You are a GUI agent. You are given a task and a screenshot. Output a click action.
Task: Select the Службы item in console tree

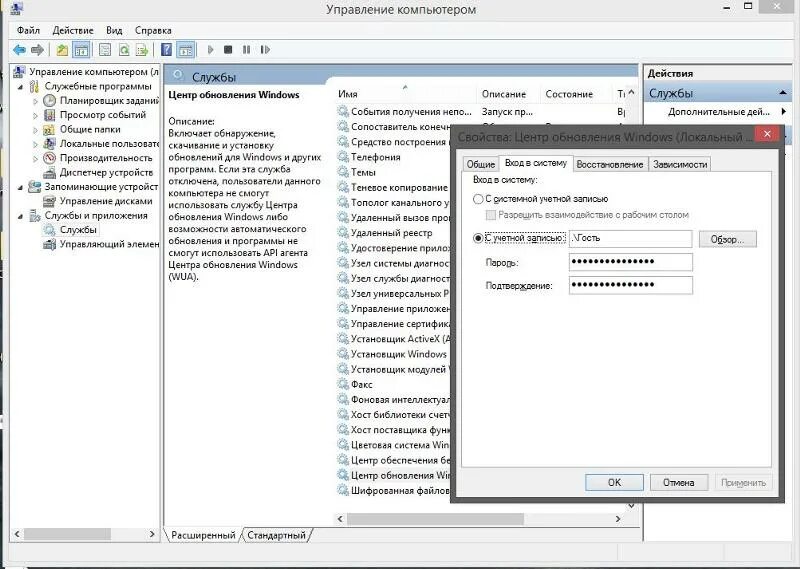point(78,230)
